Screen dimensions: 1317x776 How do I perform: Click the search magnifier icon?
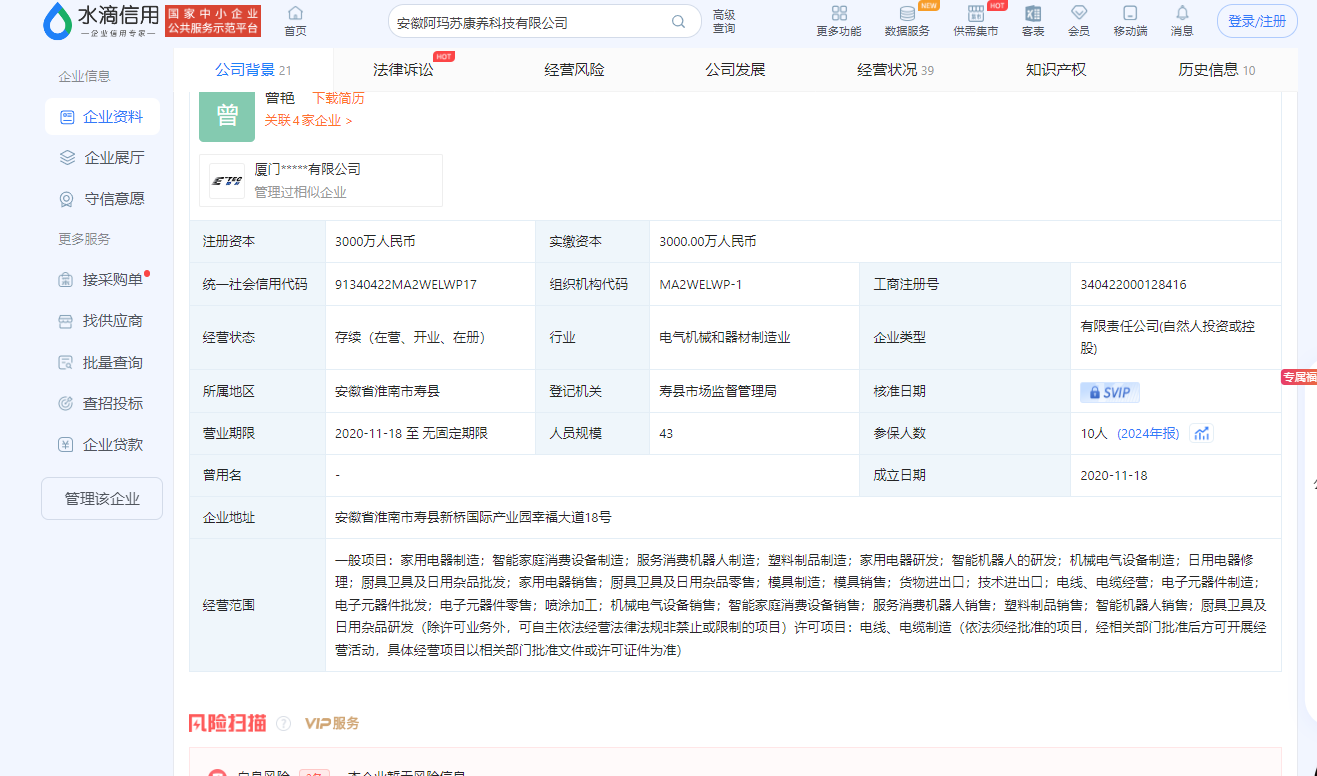(x=679, y=21)
